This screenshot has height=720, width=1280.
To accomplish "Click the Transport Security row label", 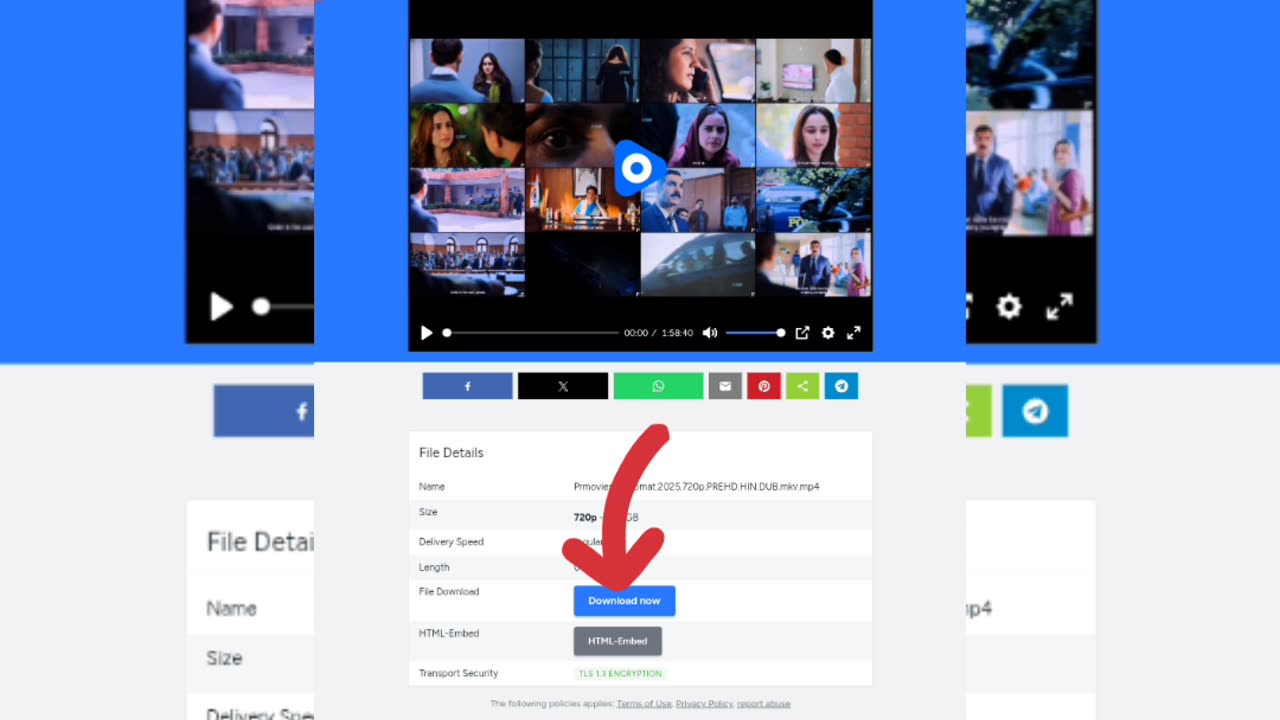I will 458,674.
